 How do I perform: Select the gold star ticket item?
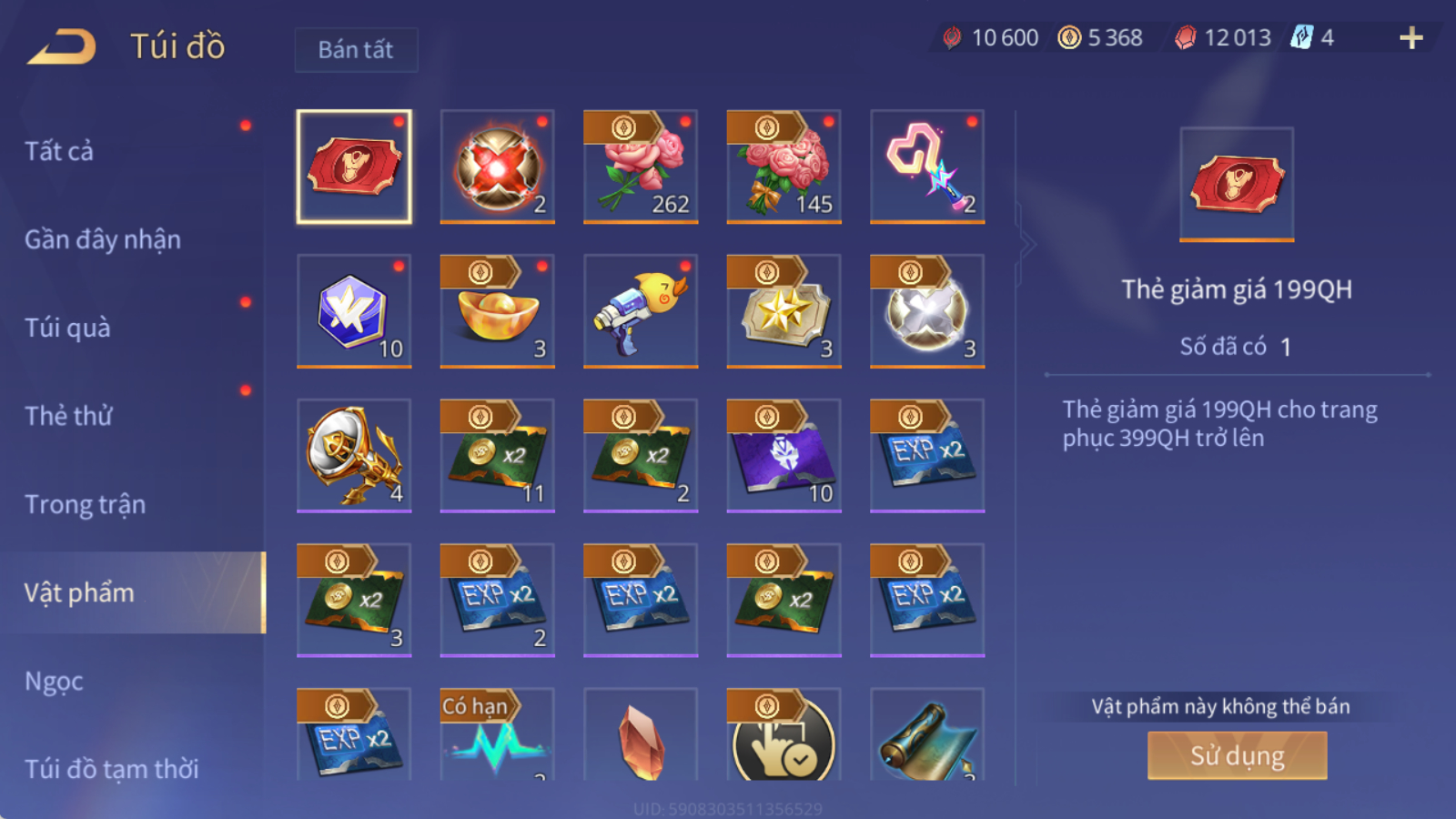tap(784, 311)
